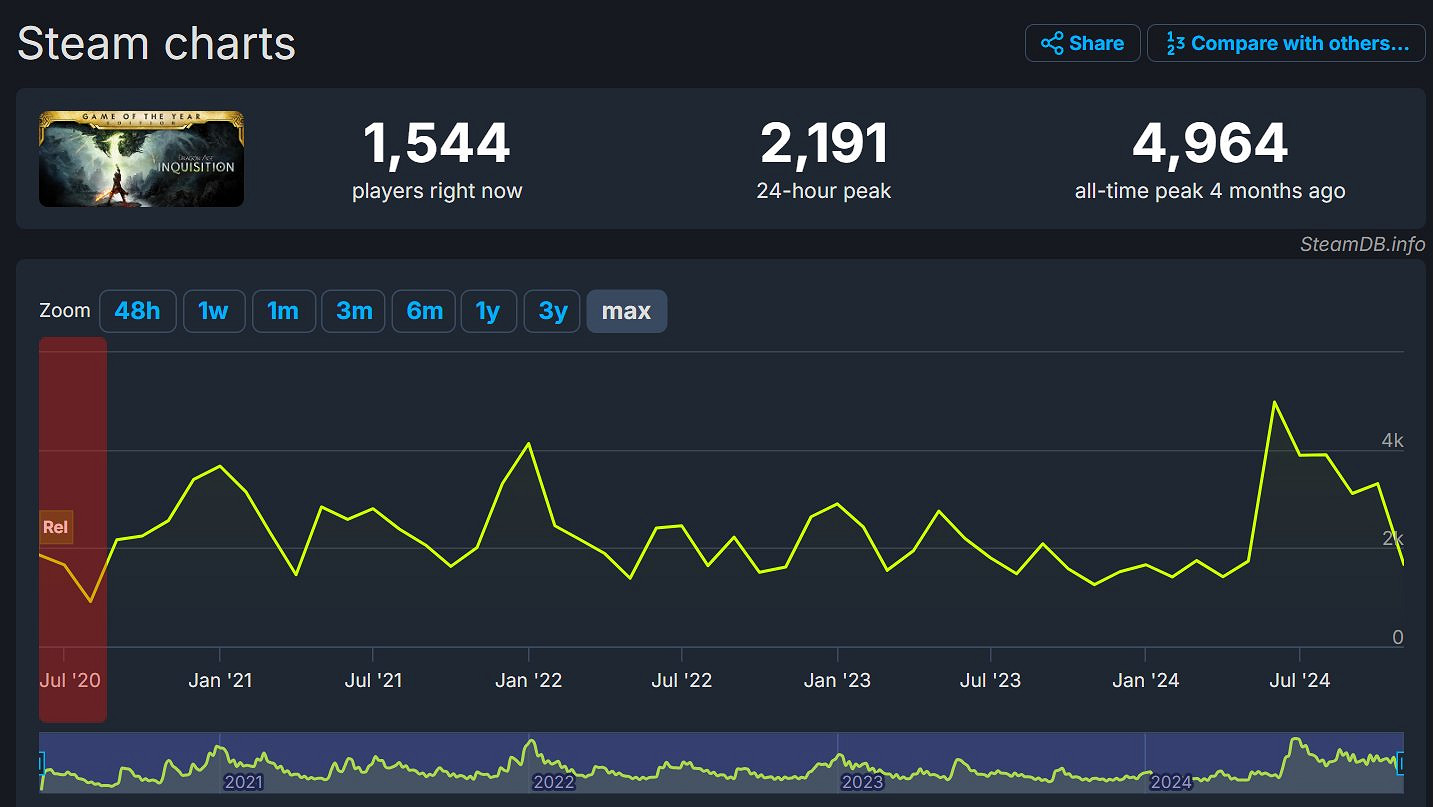
Task: Set chart zoom to 48h
Action: click(x=137, y=311)
